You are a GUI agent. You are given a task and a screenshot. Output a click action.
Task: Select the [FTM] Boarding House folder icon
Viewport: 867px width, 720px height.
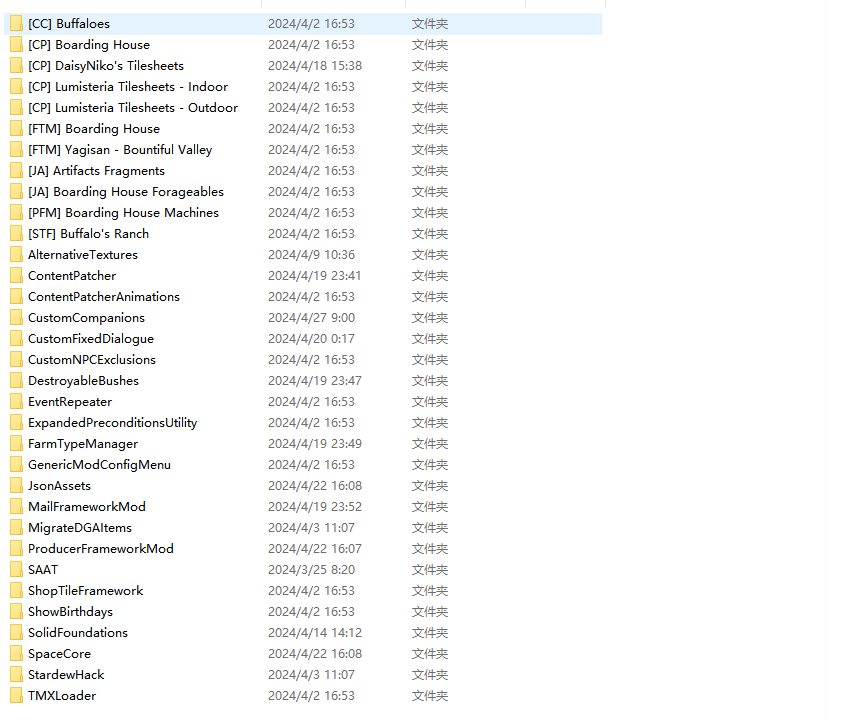pyautogui.click(x=17, y=129)
